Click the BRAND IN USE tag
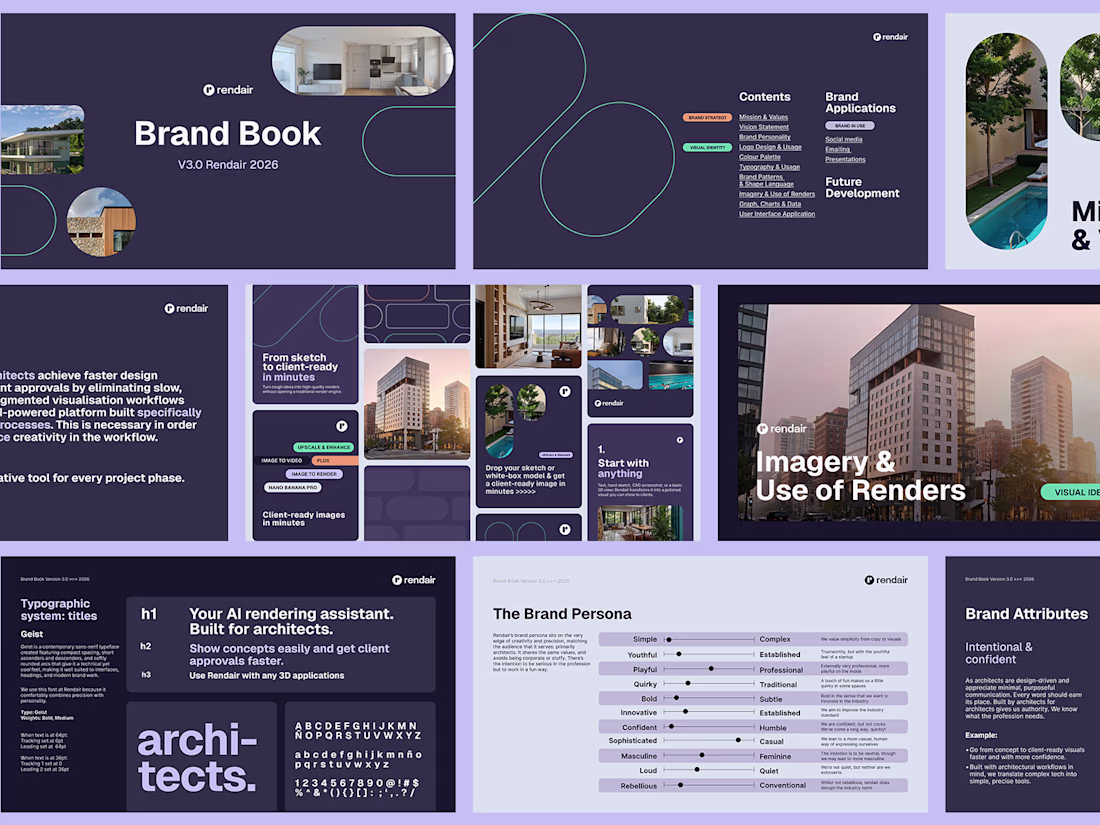The height and width of the screenshot is (825, 1100). (x=850, y=126)
